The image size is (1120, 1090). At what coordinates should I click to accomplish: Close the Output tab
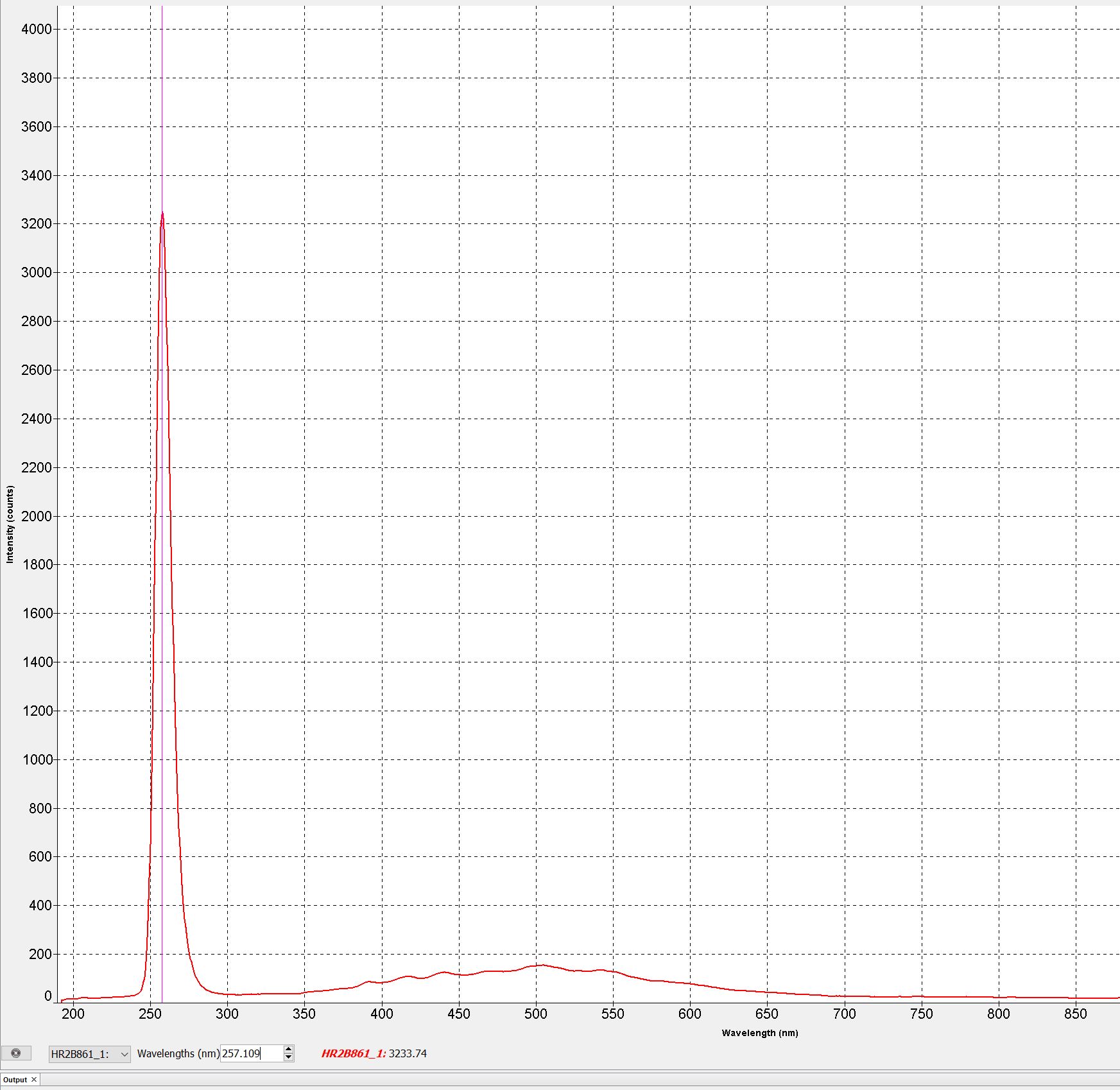pos(34,1080)
